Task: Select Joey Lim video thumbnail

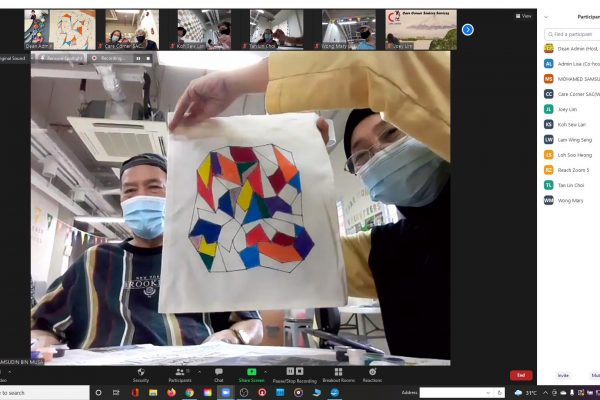Action: [x=421, y=29]
